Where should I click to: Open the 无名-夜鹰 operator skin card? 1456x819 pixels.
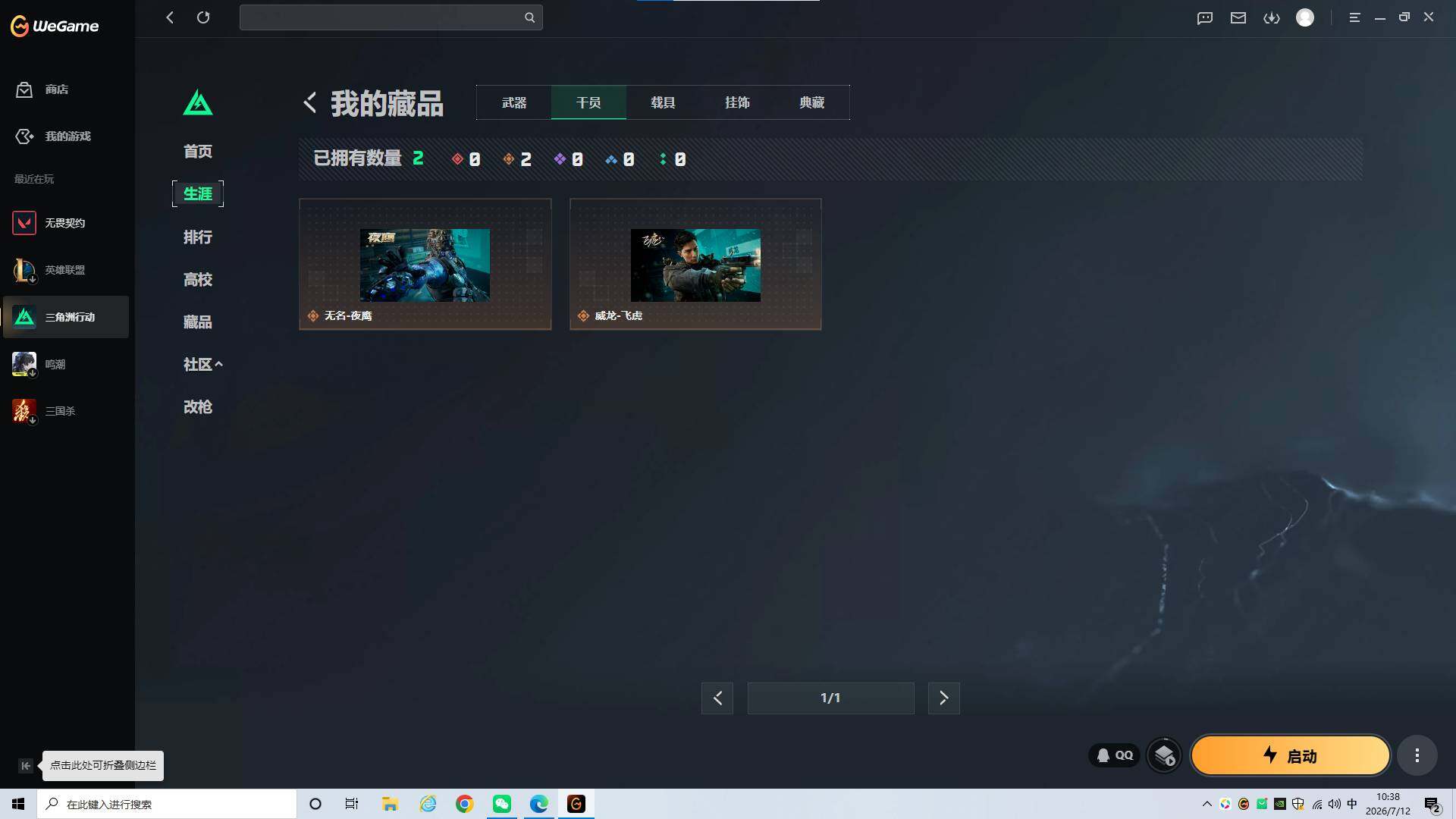pos(425,264)
